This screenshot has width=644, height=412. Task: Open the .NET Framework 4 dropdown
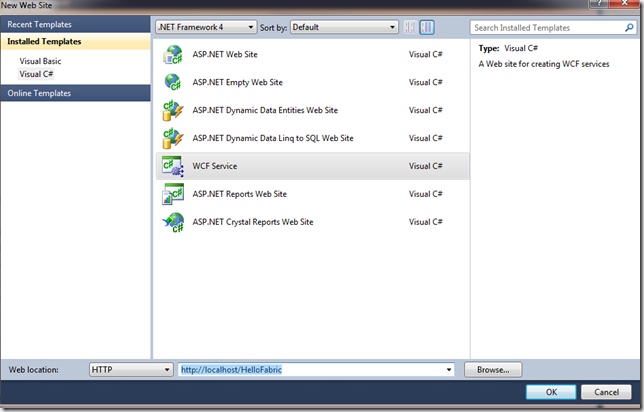pos(206,27)
